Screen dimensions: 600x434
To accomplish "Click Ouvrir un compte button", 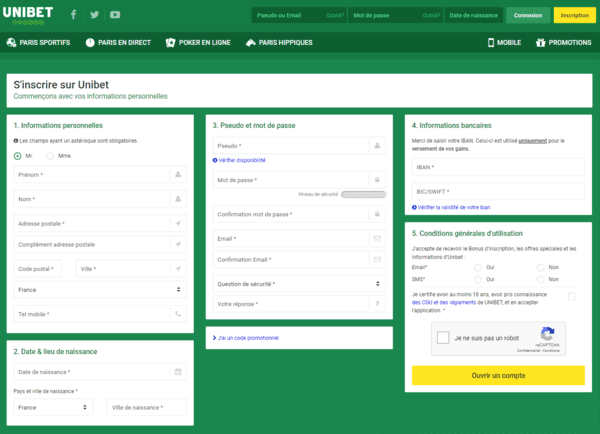I will [x=498, y=375].
